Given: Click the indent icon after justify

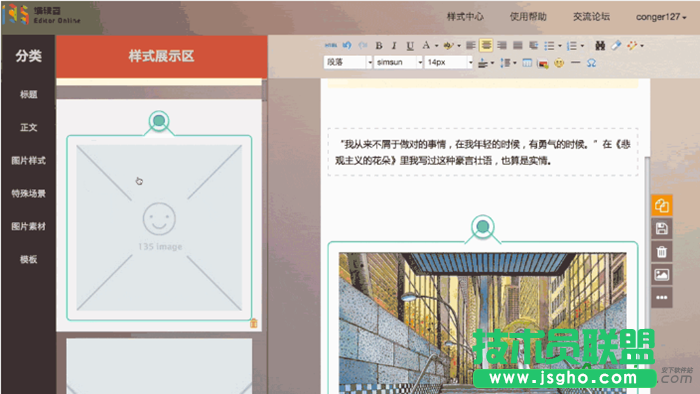Looking at the screenshot, I should (x=533, y=46).
